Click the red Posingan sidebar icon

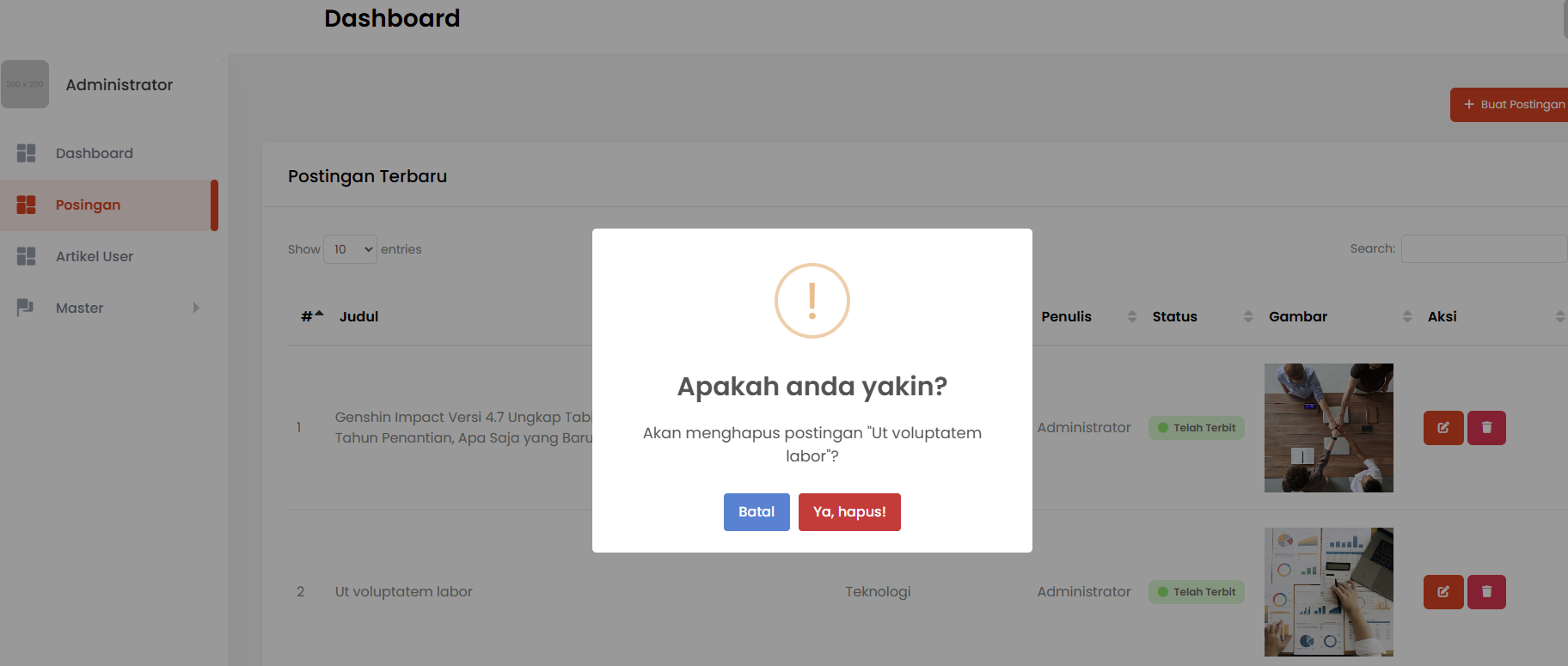click(x=26, y=205)
